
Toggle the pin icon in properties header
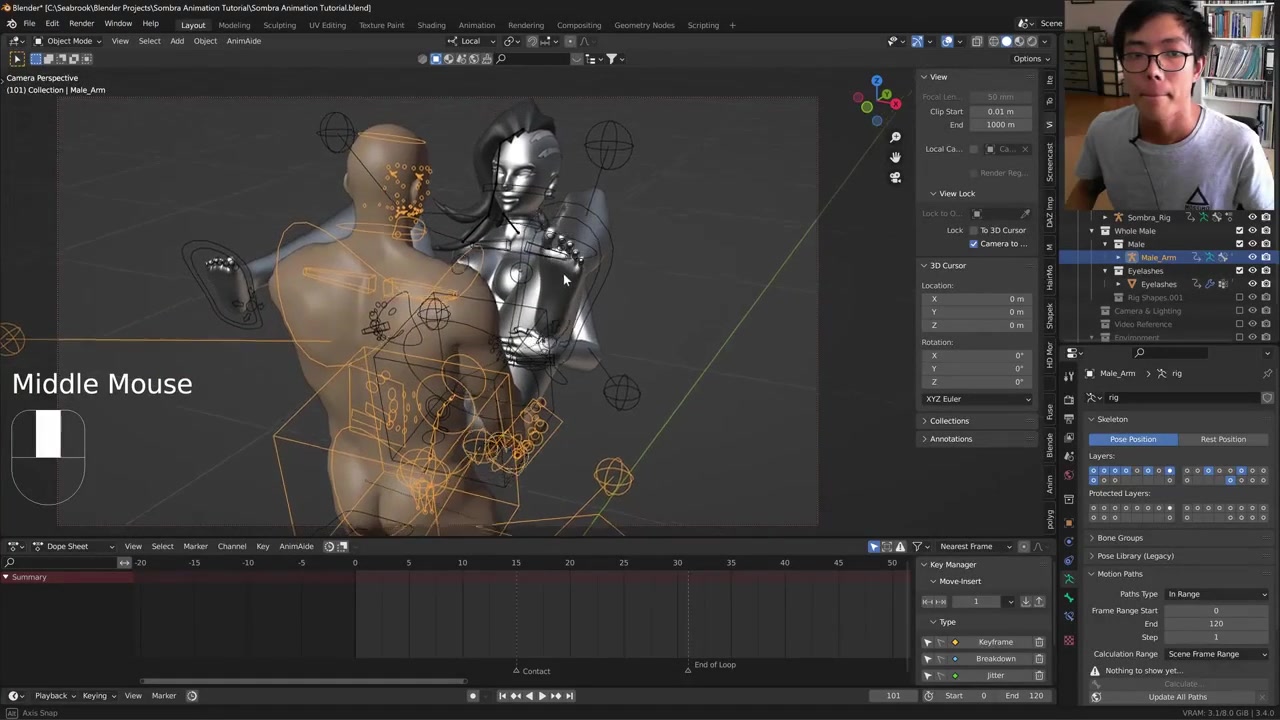1267,373
